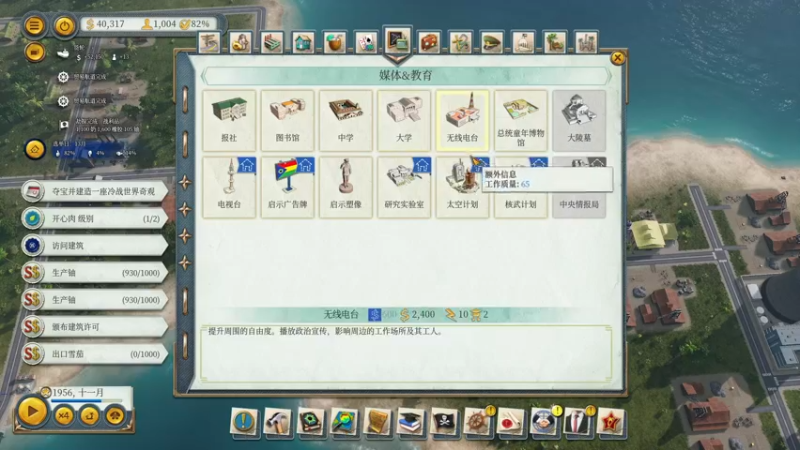Screen dimensions: 800x450
Task: Open the suit and tie icon
Action: (x=577, y=422)
